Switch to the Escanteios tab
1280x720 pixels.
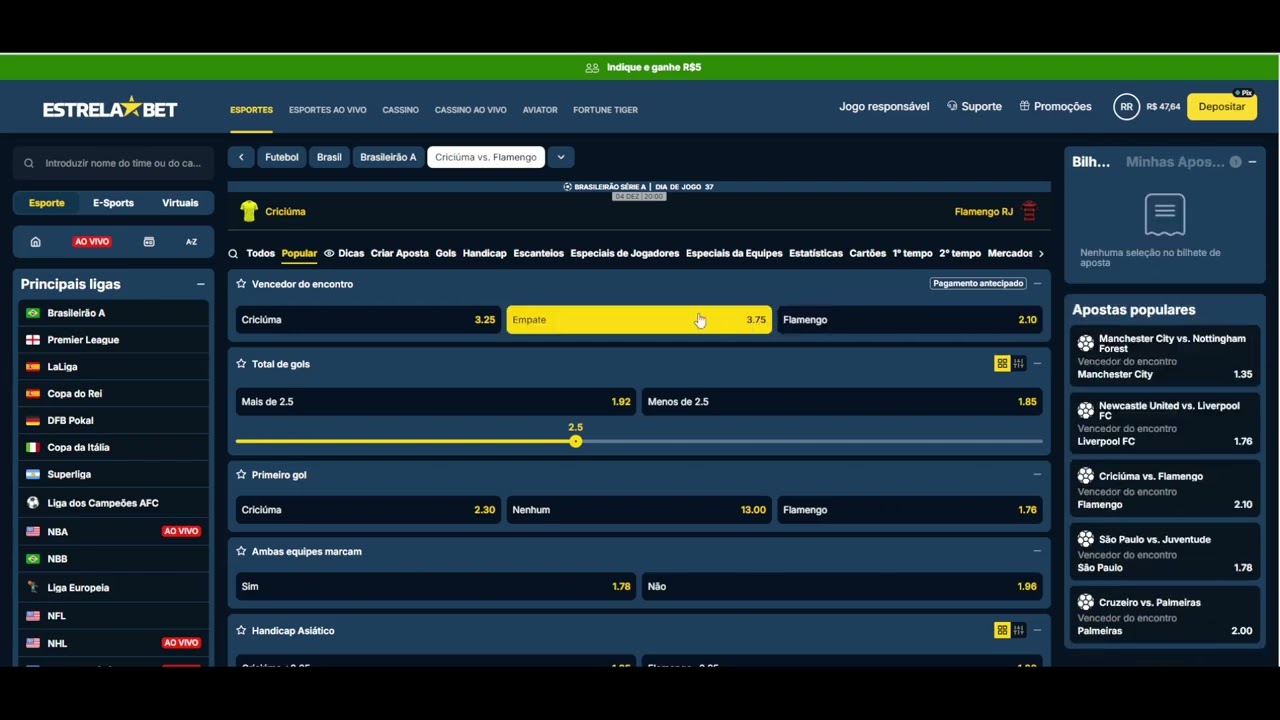point(538,254)
